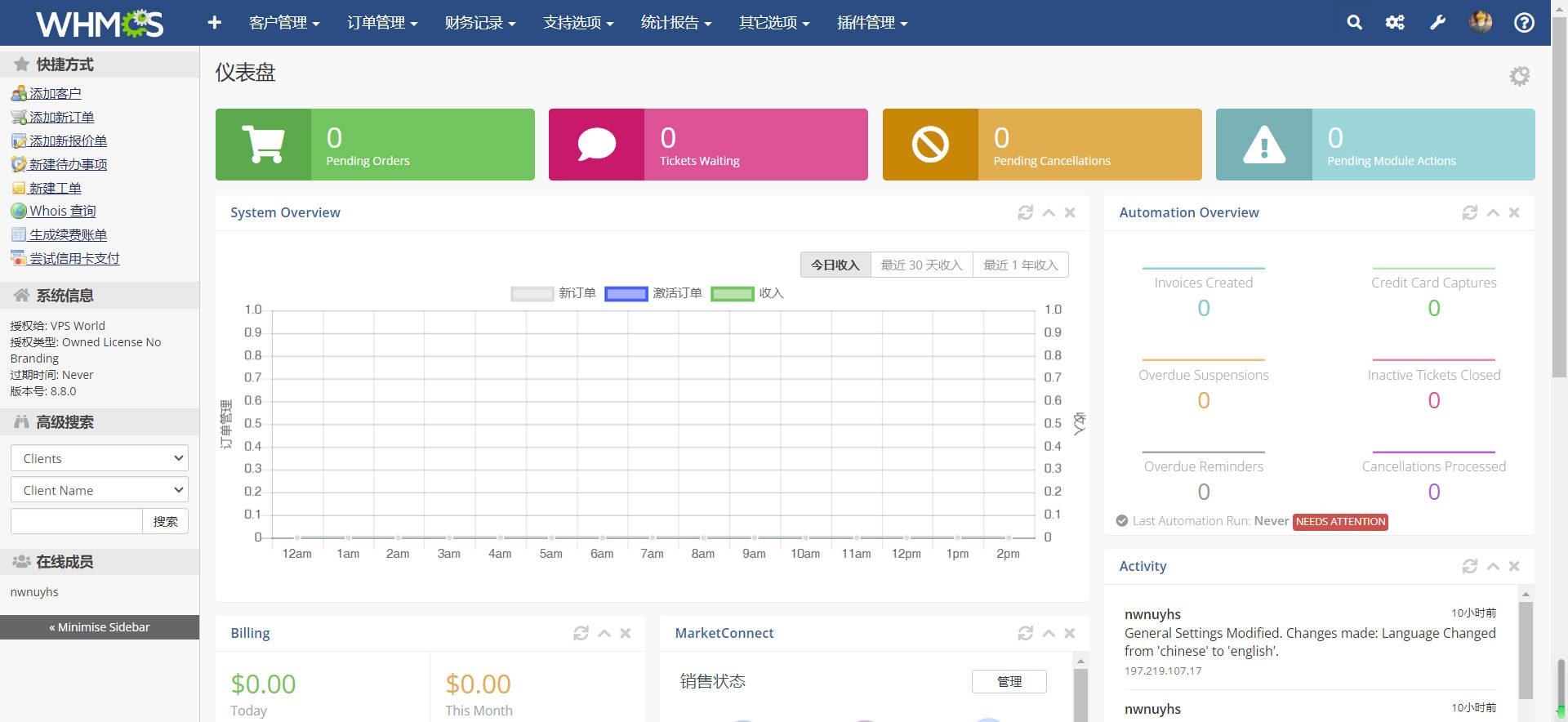This screenshot has height=722, width=1568.
Task: Toggle the 新订单 legend swatch
Action: pyautogui.click(x=532, y=293)
